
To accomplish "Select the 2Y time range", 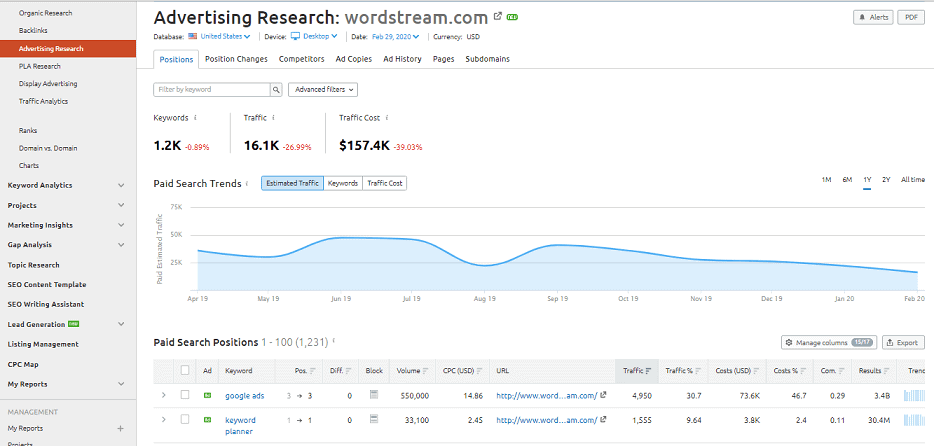I will tap(886, 180).
